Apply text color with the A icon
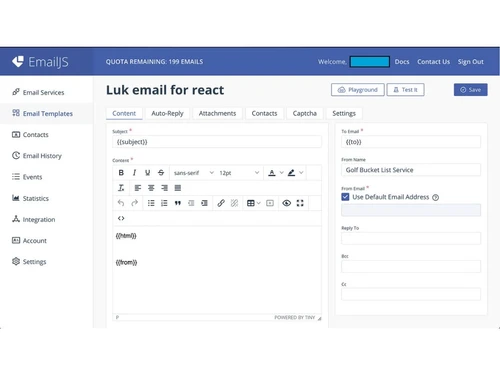500x375 pixels. 272,173
